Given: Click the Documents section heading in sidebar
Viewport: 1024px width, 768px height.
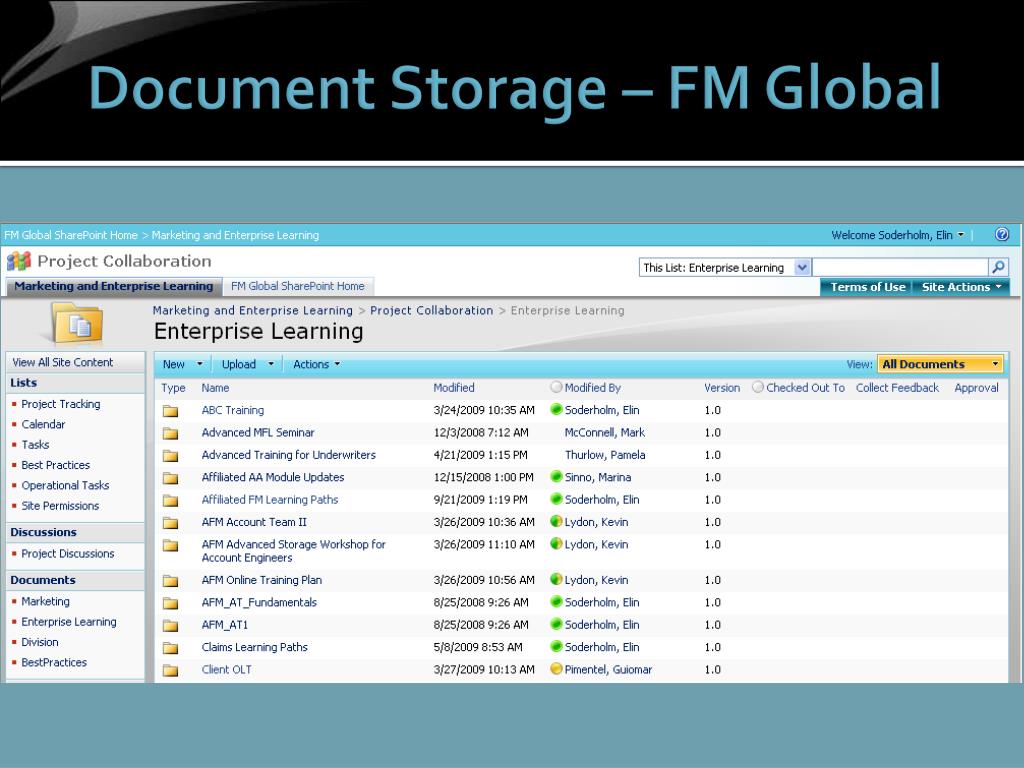Looking at the screenshot, I should (x=43, y=581).
